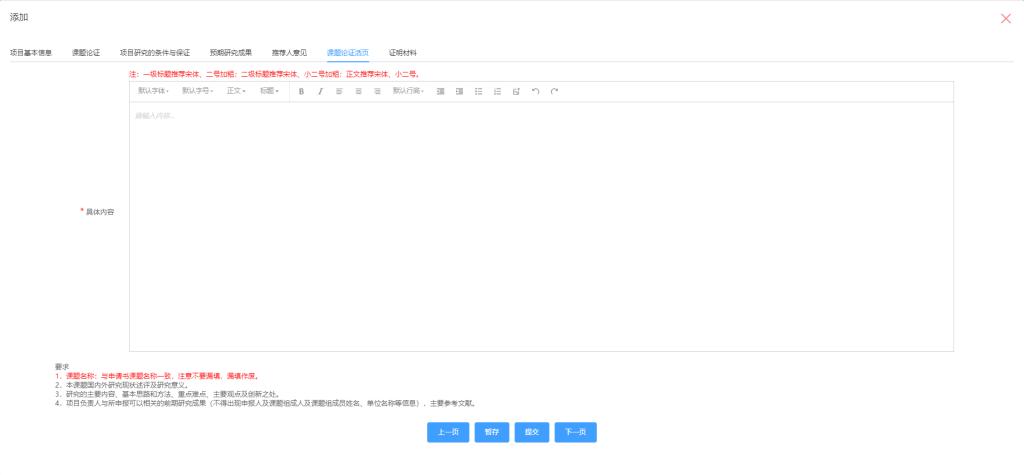Click the 提交 submit button
The image size is (1024, 475).
[x=532, y=432]
